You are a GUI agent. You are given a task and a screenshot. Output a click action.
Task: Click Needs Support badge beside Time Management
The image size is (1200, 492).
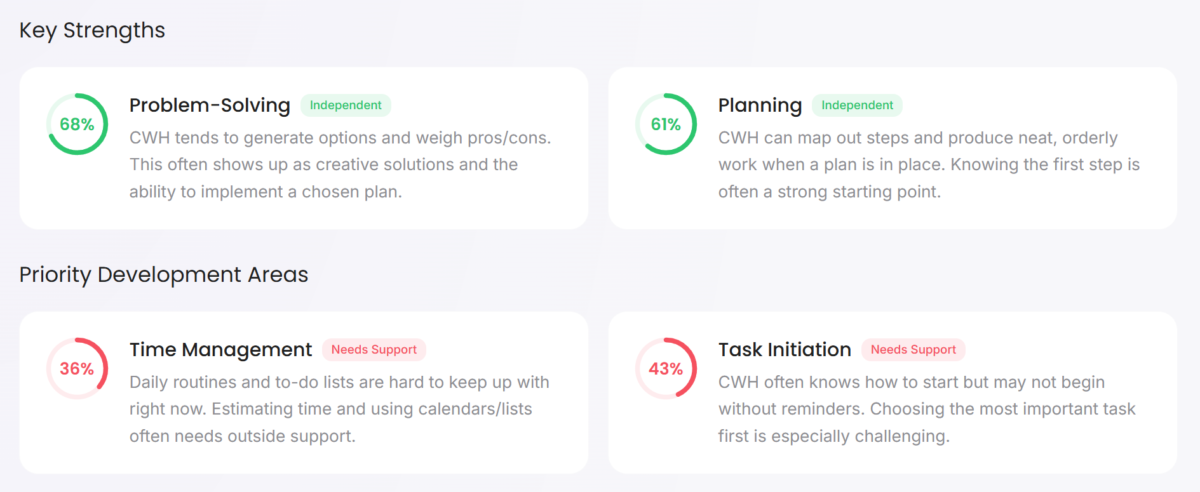374,349
